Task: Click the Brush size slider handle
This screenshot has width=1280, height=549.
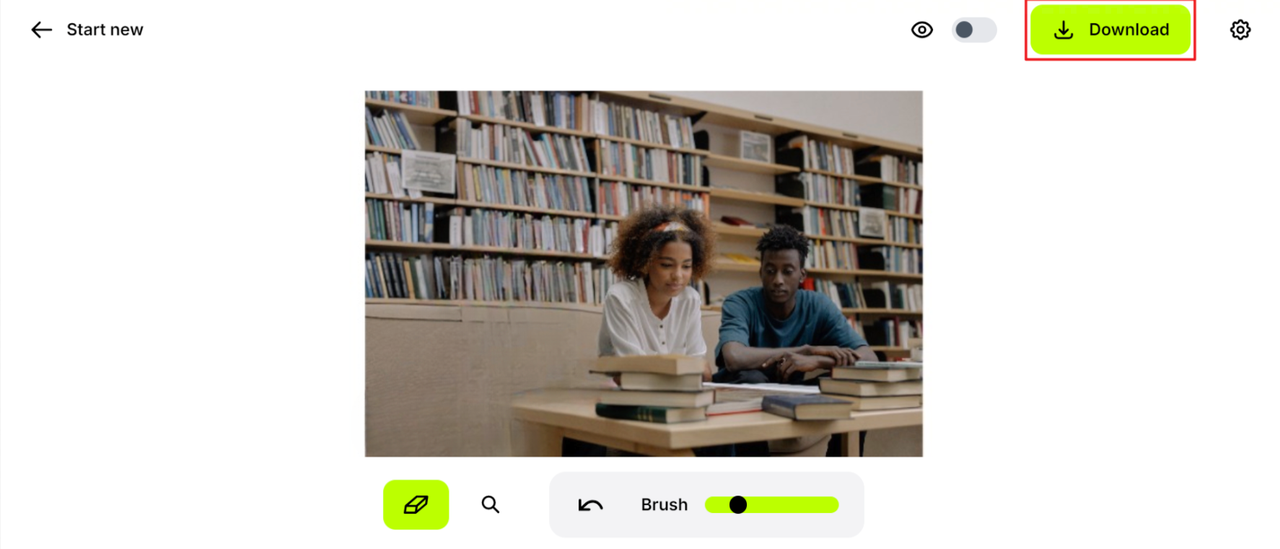Action: click(738, 505)
